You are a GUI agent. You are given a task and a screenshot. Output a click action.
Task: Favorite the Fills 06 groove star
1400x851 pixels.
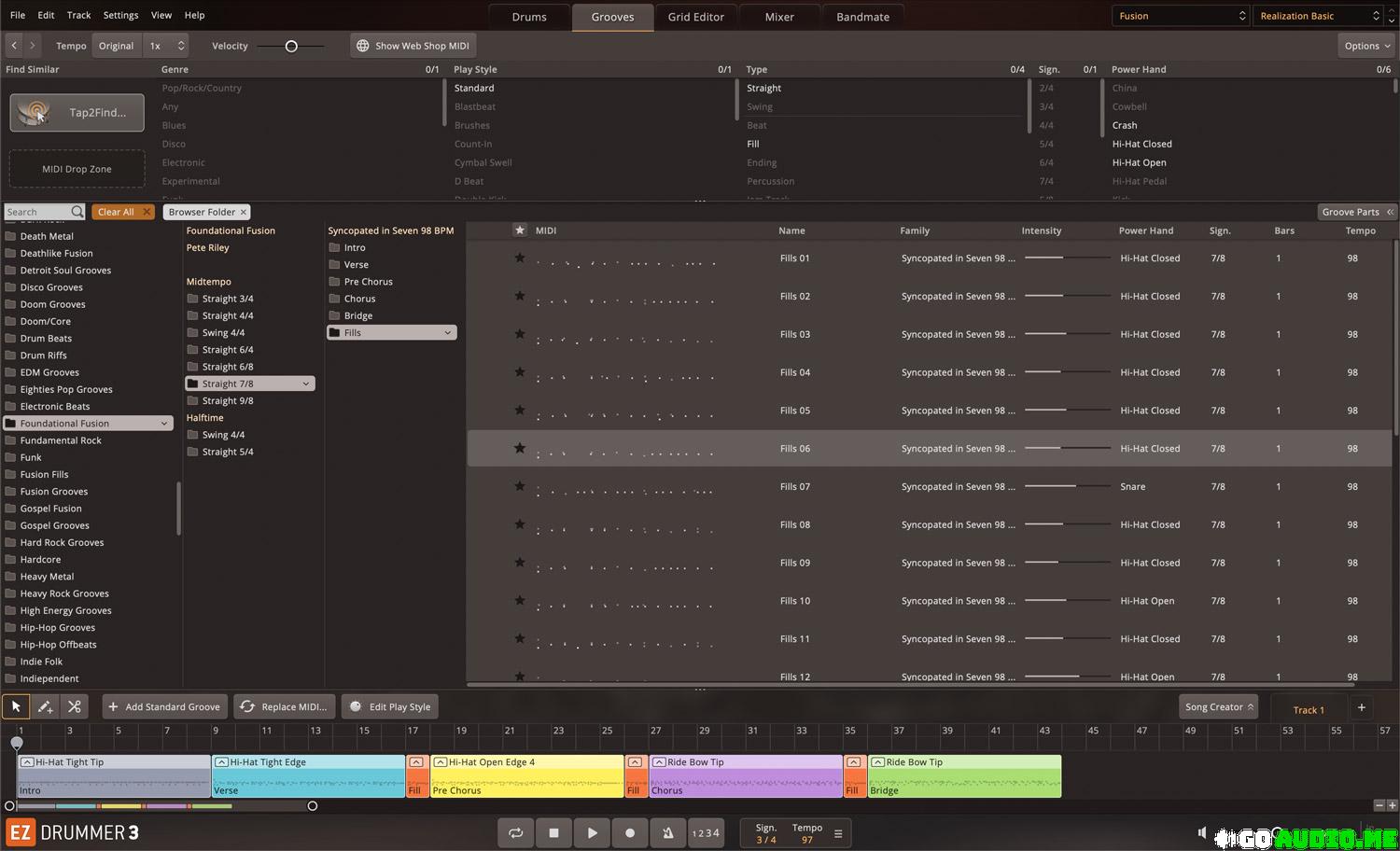click(520, 448)
